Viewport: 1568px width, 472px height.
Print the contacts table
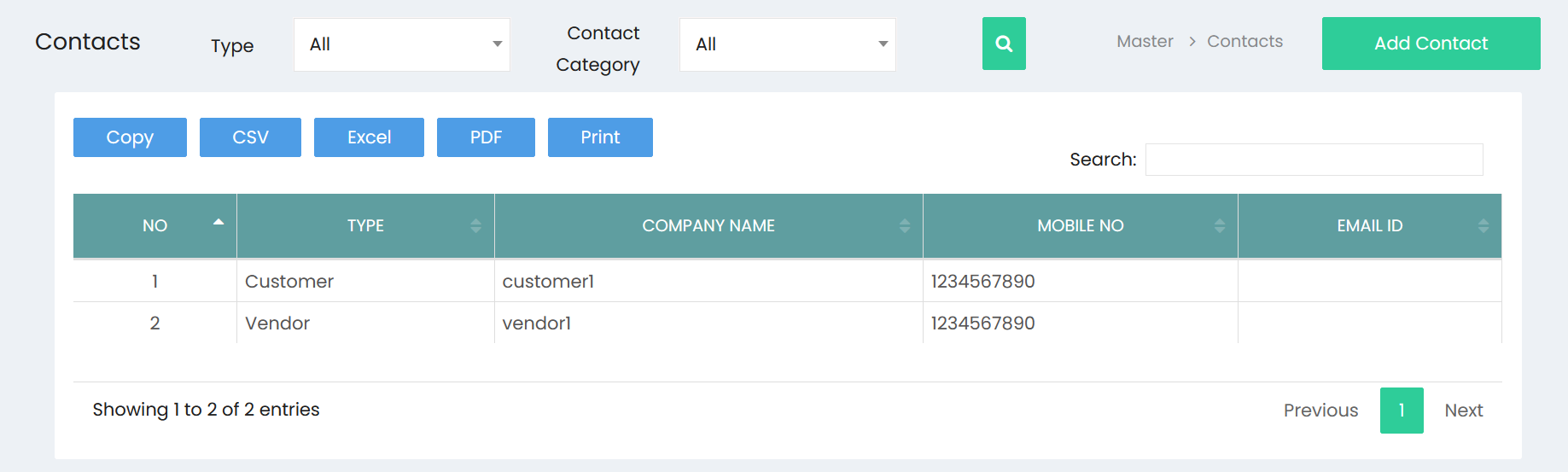tap(600, 137)
